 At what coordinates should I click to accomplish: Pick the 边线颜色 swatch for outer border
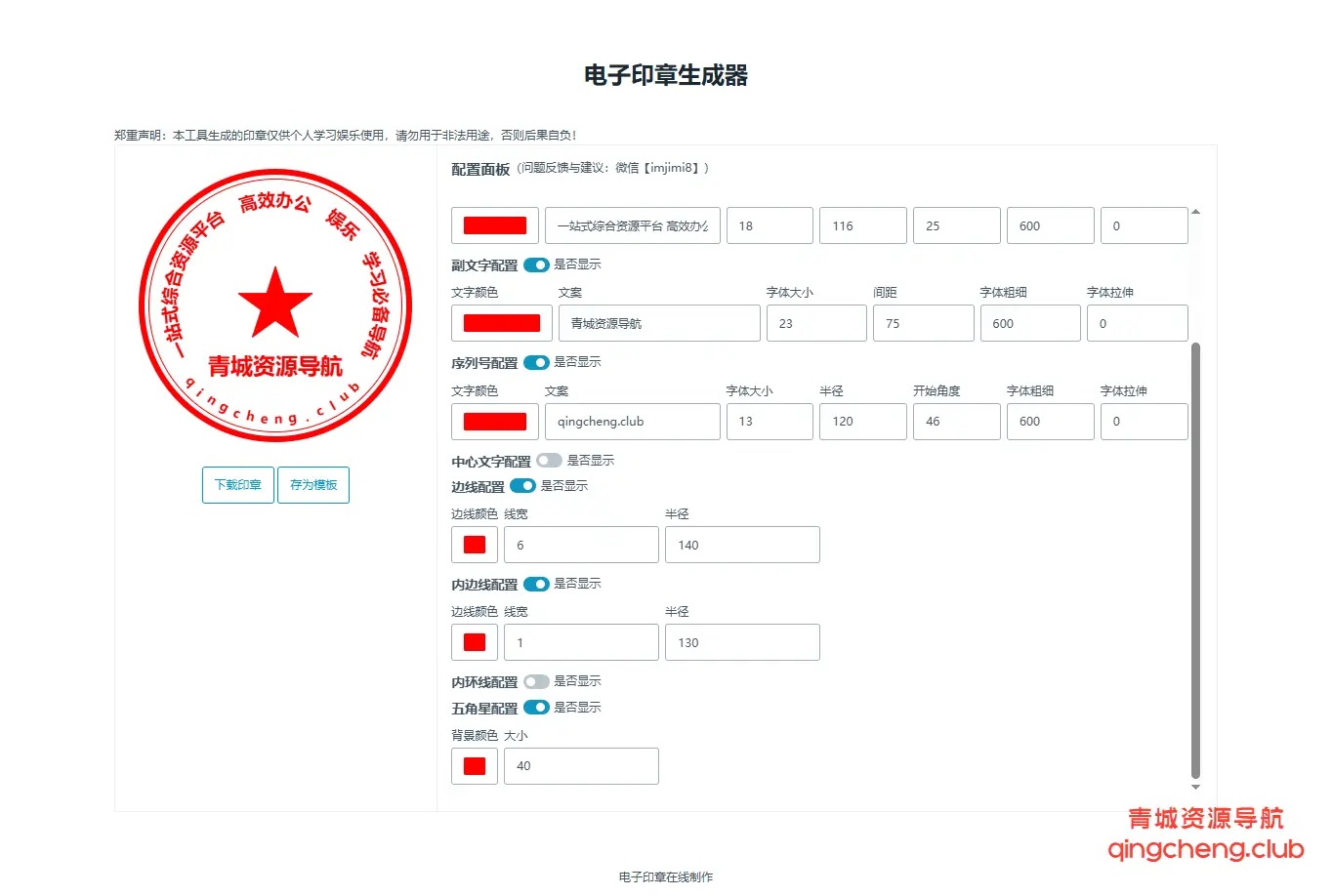point(475,545)
